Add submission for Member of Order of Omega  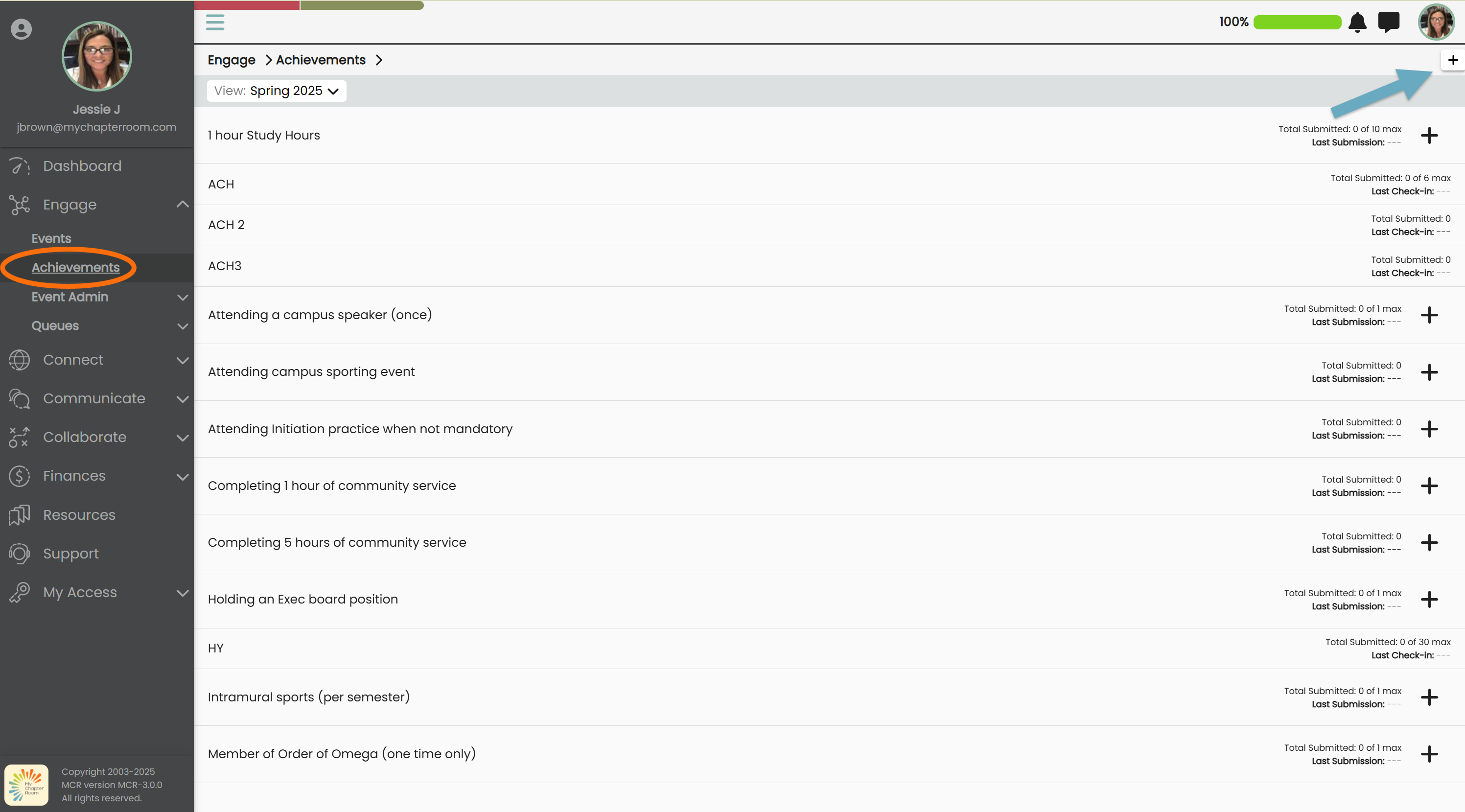[1429, 754]
